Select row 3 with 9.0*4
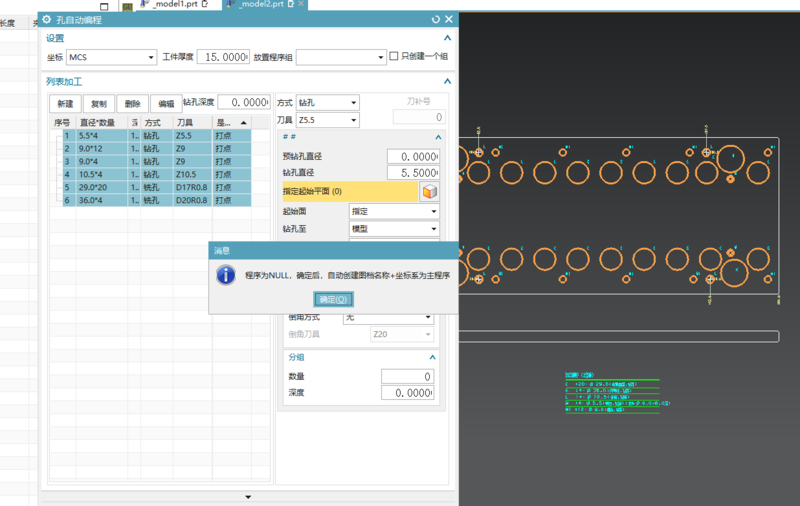800x506 pixels. [157, 161]
